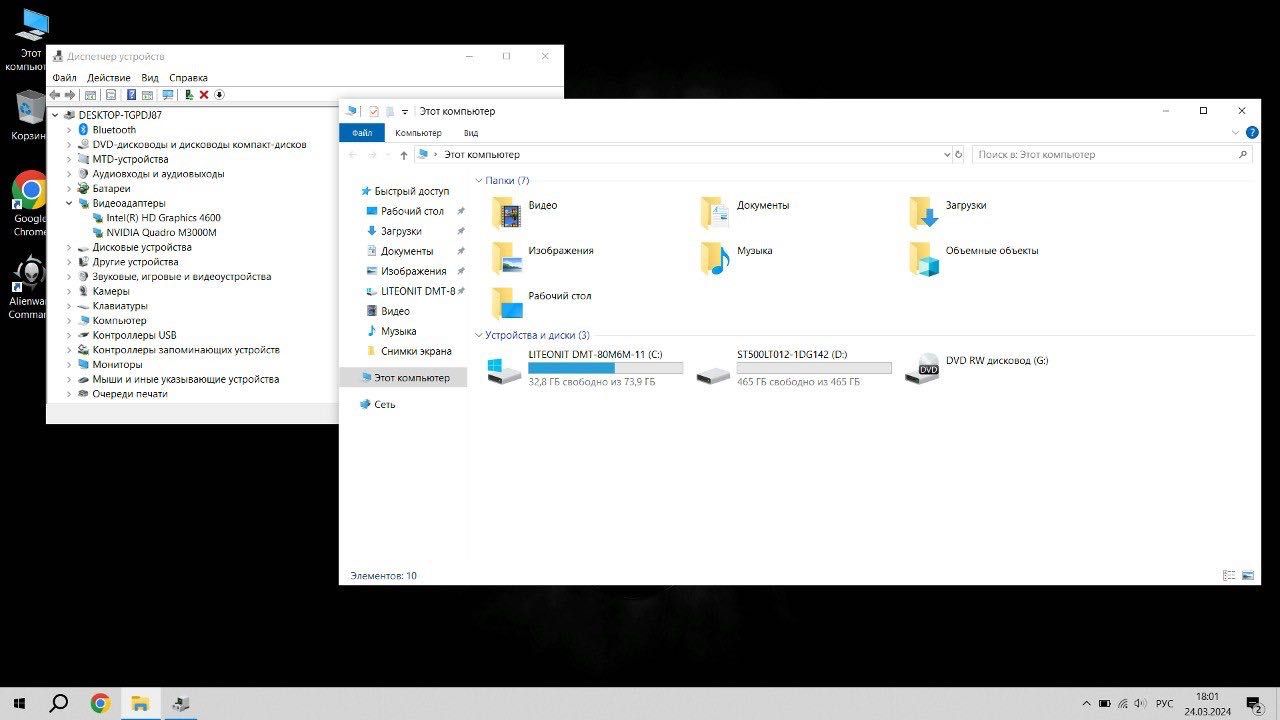Open the Изображения folder in Explorer
Screen dimensions: 1280x720
[543, 257]
